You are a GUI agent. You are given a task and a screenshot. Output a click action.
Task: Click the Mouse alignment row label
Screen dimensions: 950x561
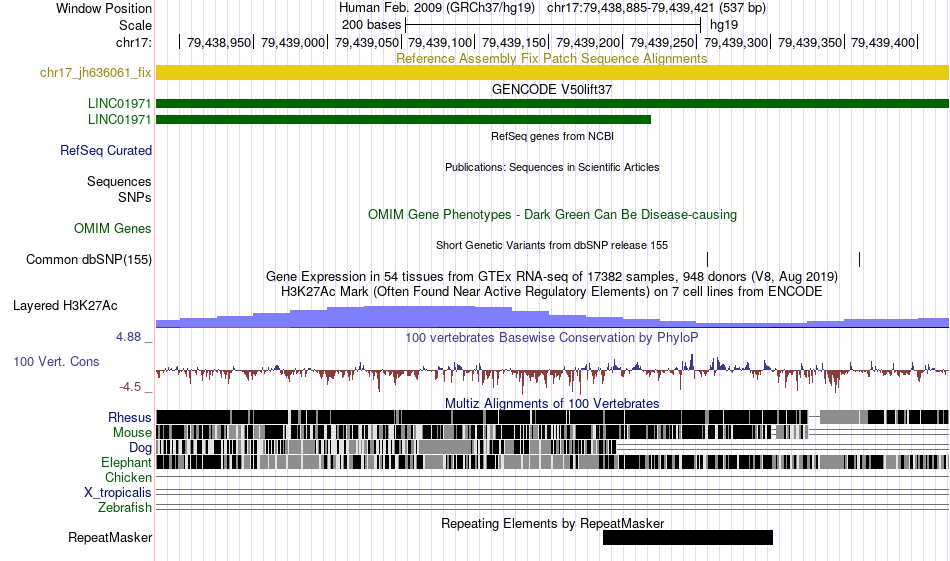(x=132, y=433)
